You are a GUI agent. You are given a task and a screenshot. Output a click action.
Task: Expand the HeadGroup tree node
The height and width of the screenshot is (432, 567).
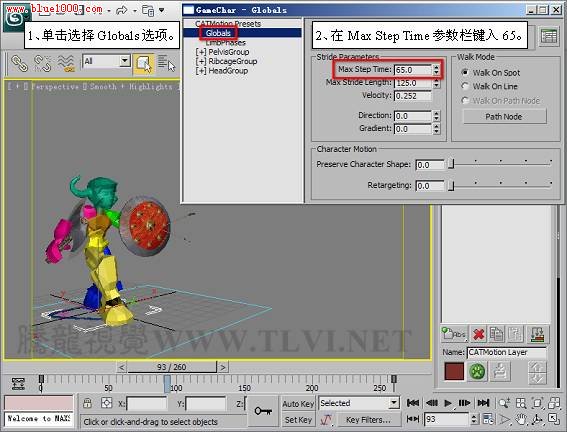pos(201,71)
